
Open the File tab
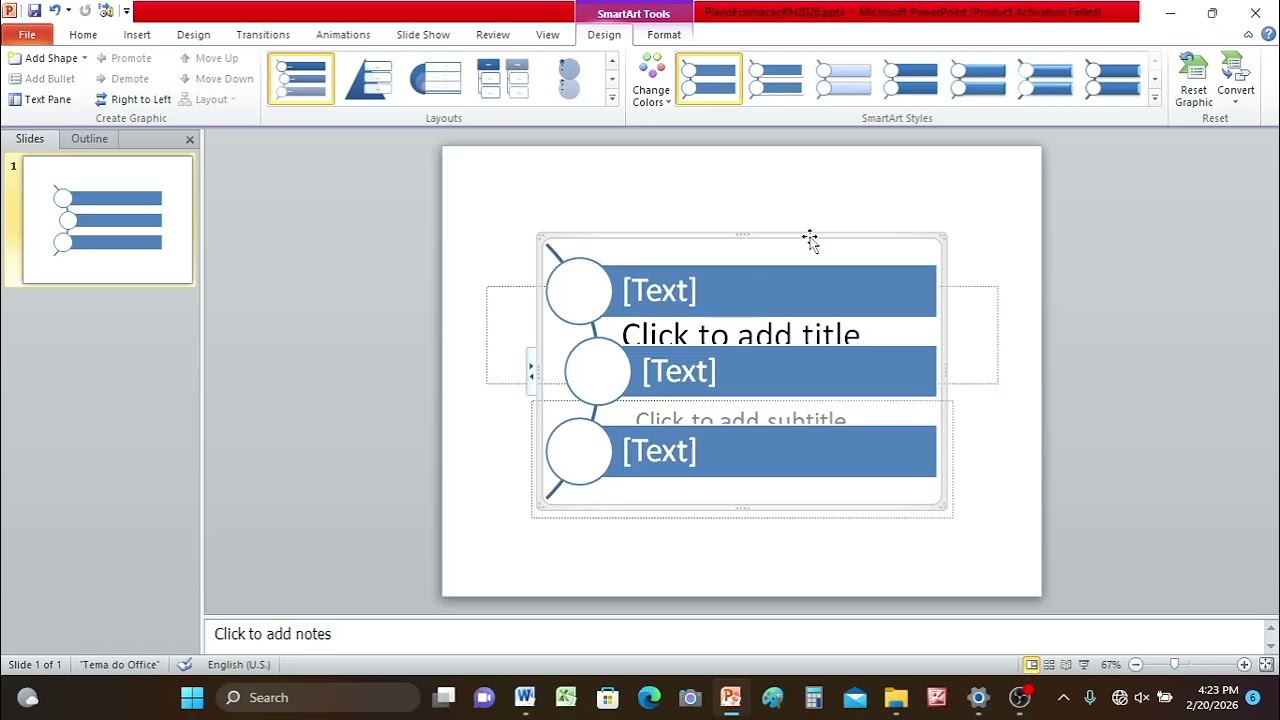[x=27, y=35]
